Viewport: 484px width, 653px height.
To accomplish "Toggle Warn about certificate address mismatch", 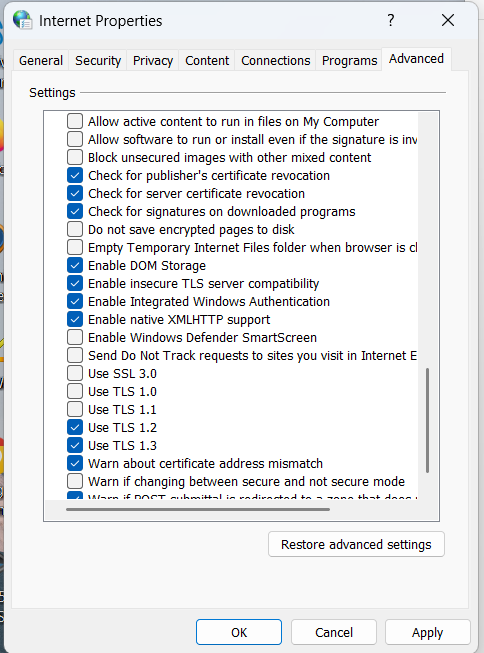I will pyautogui.click(x=75, y=463).
